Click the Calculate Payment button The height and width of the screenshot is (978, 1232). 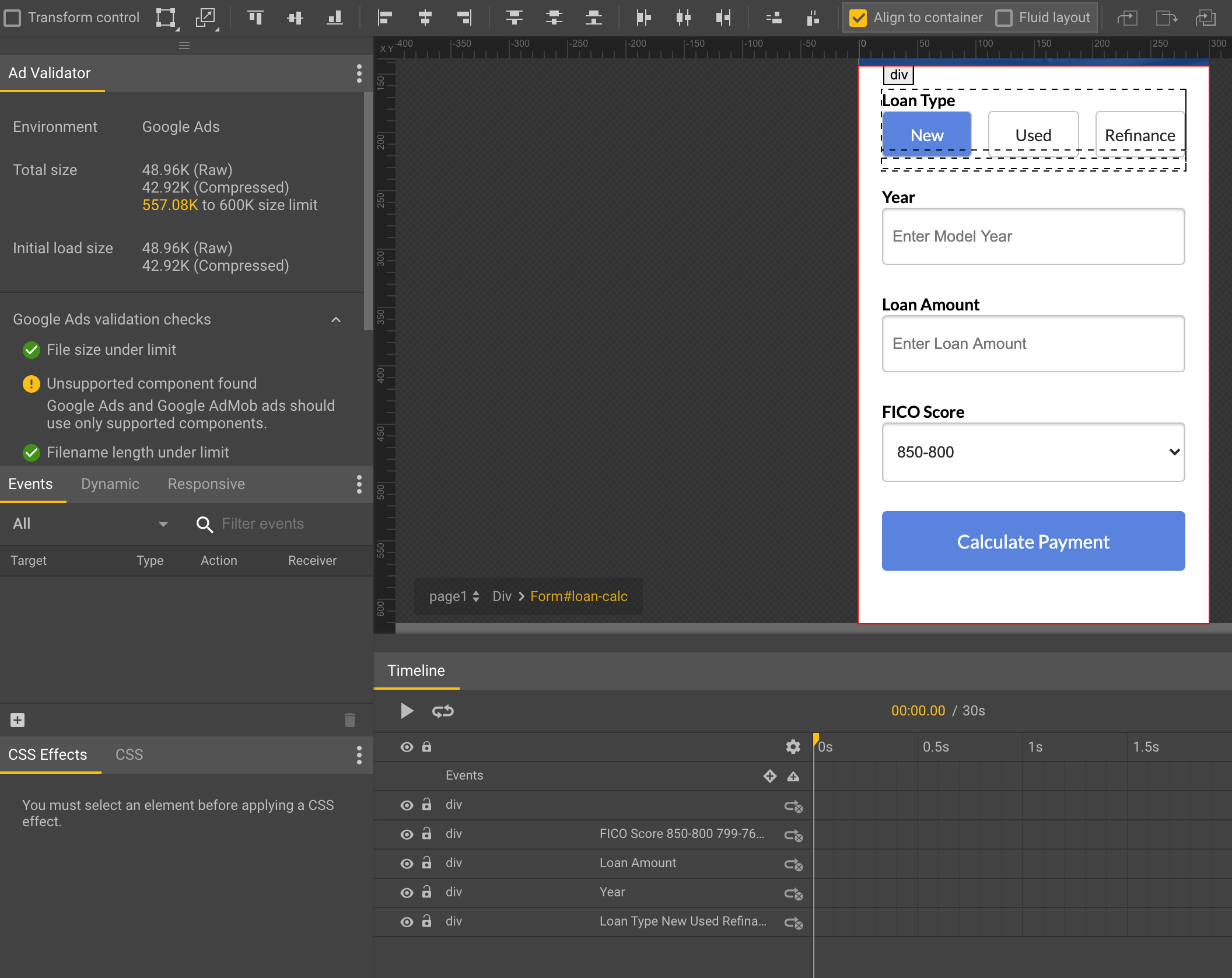[1033, 542]
